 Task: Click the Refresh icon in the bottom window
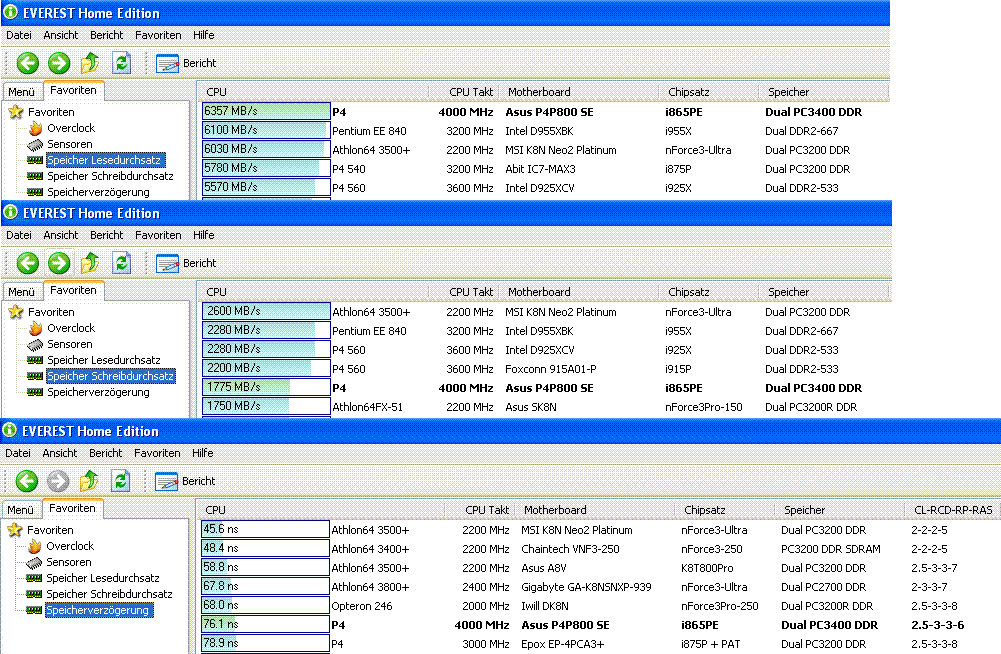(120, 480)
